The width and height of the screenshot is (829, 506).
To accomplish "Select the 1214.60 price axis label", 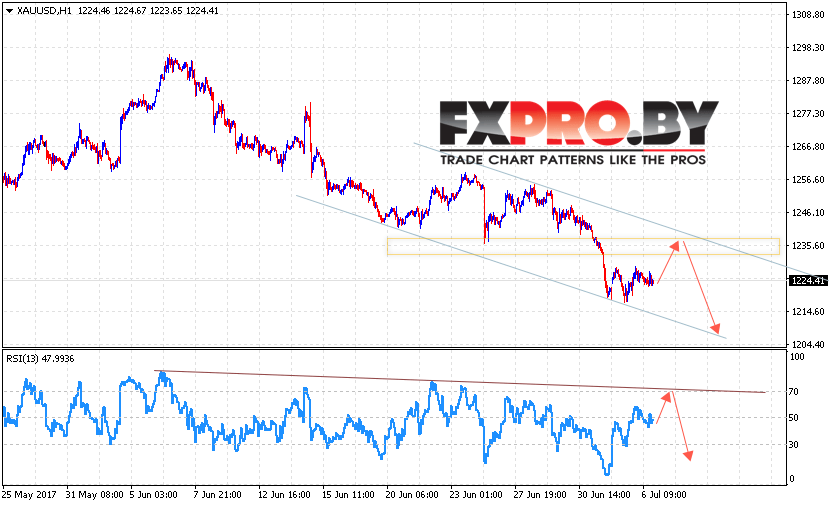I will 808,311.
